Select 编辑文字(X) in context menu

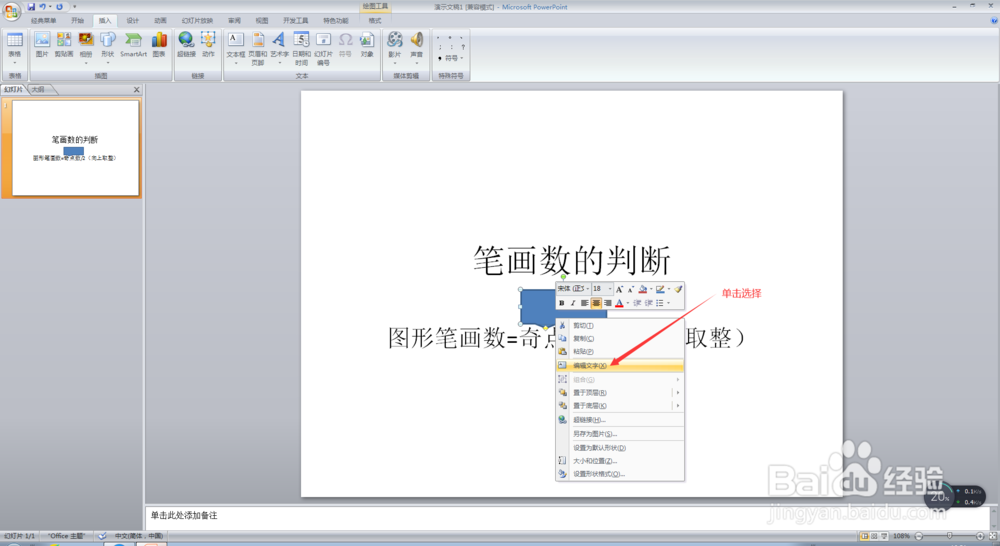coord(620,365)
